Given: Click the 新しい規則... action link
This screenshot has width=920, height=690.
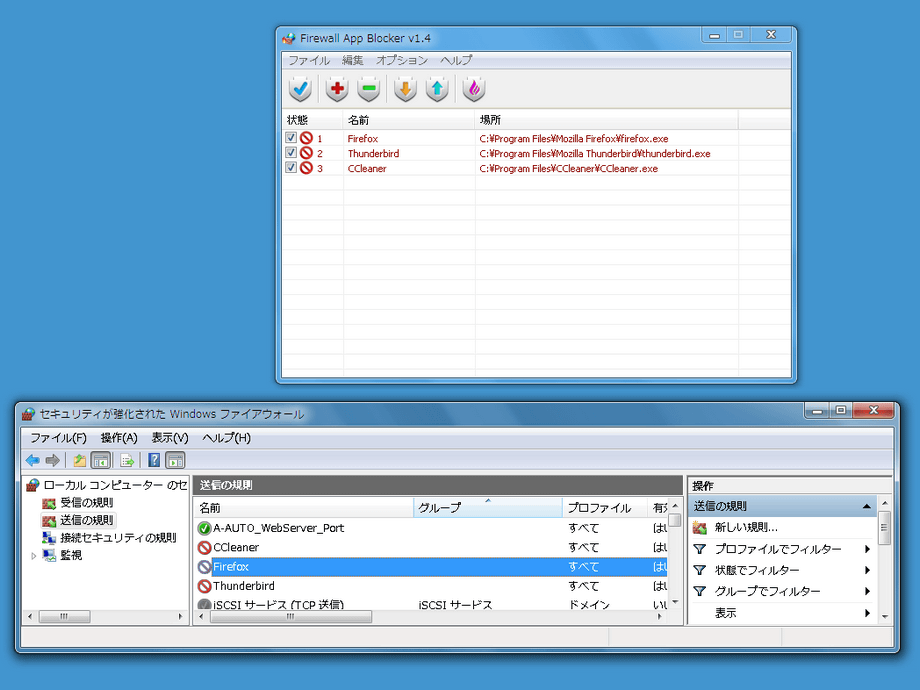Looking at the screenshot, I should point(746,527).
